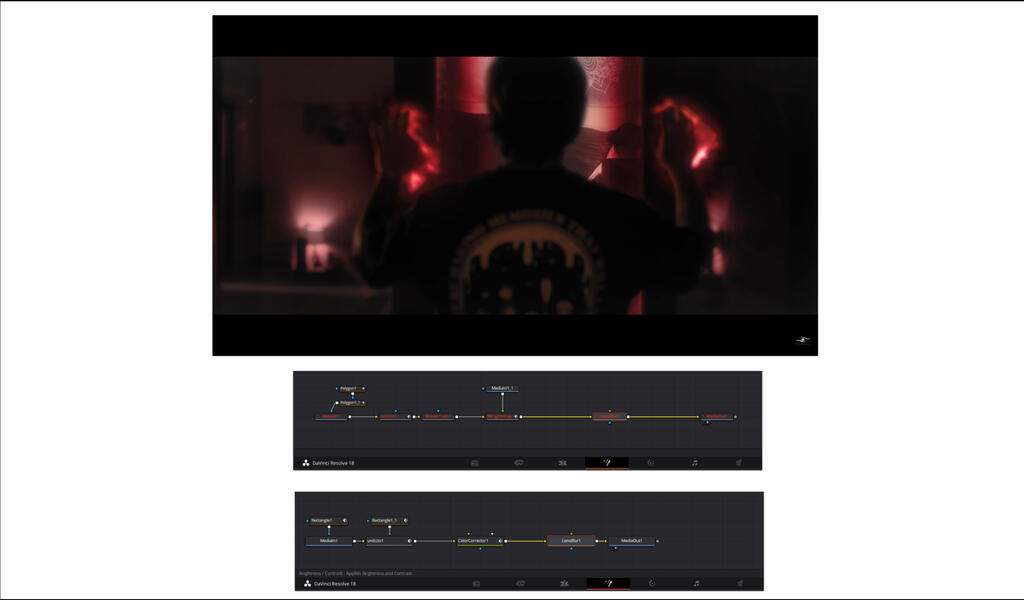
Task: Expand the Polygon1_1 node's disclosure arrow
Action: coord(362,403)
